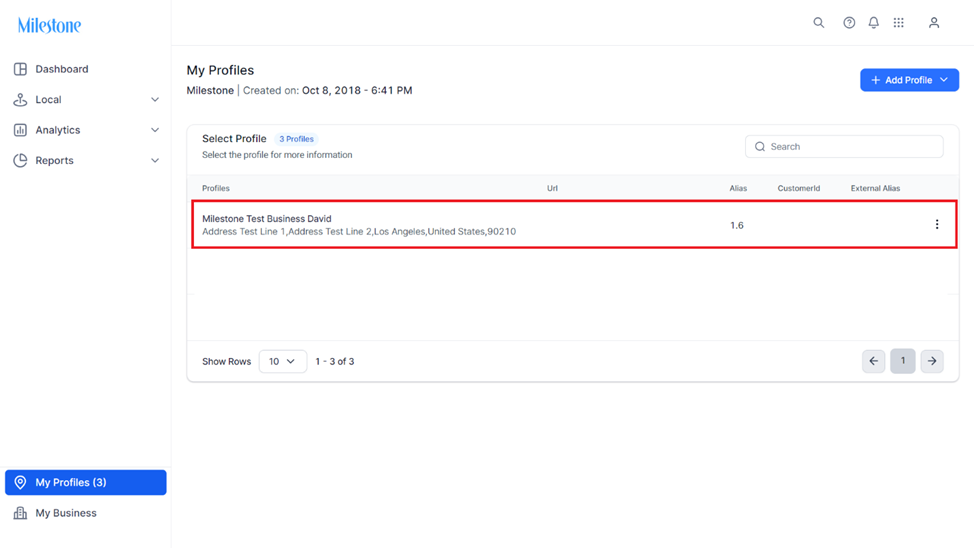974x548 pixels.
Task: Expand the Analytics menu chevron
Action: 155,130
